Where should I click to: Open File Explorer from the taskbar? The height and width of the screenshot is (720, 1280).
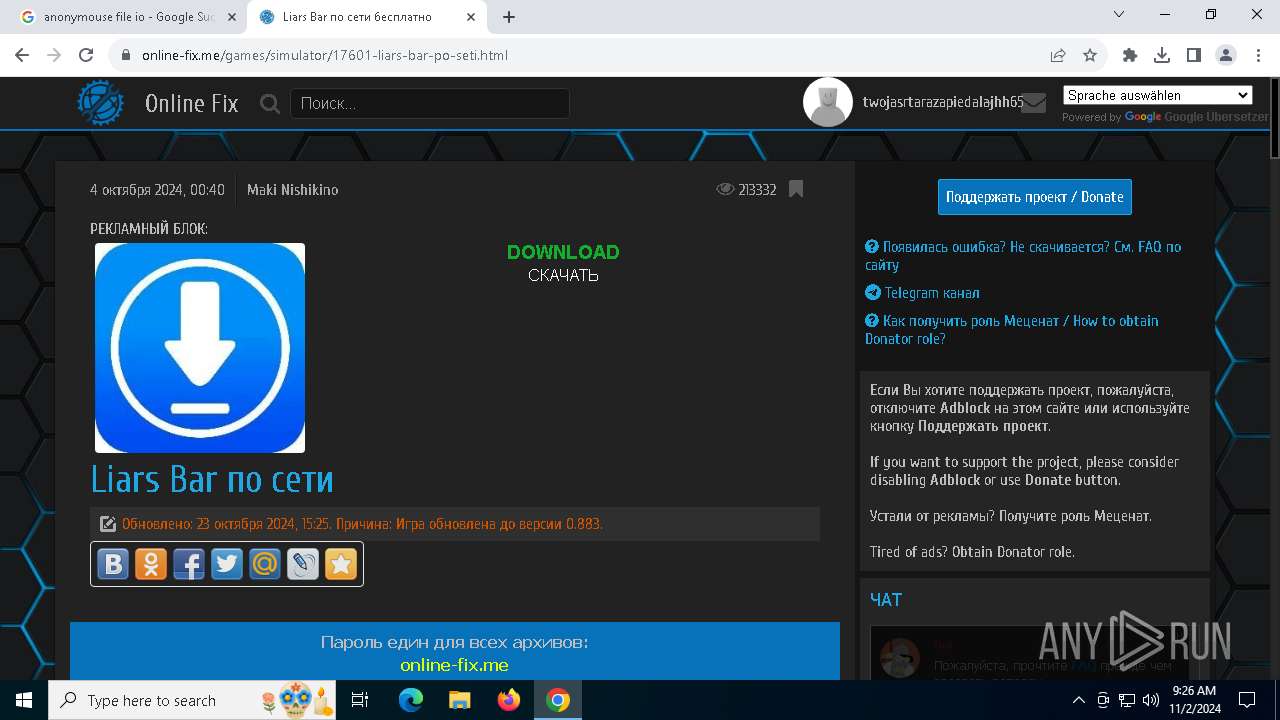coord(460,700)
